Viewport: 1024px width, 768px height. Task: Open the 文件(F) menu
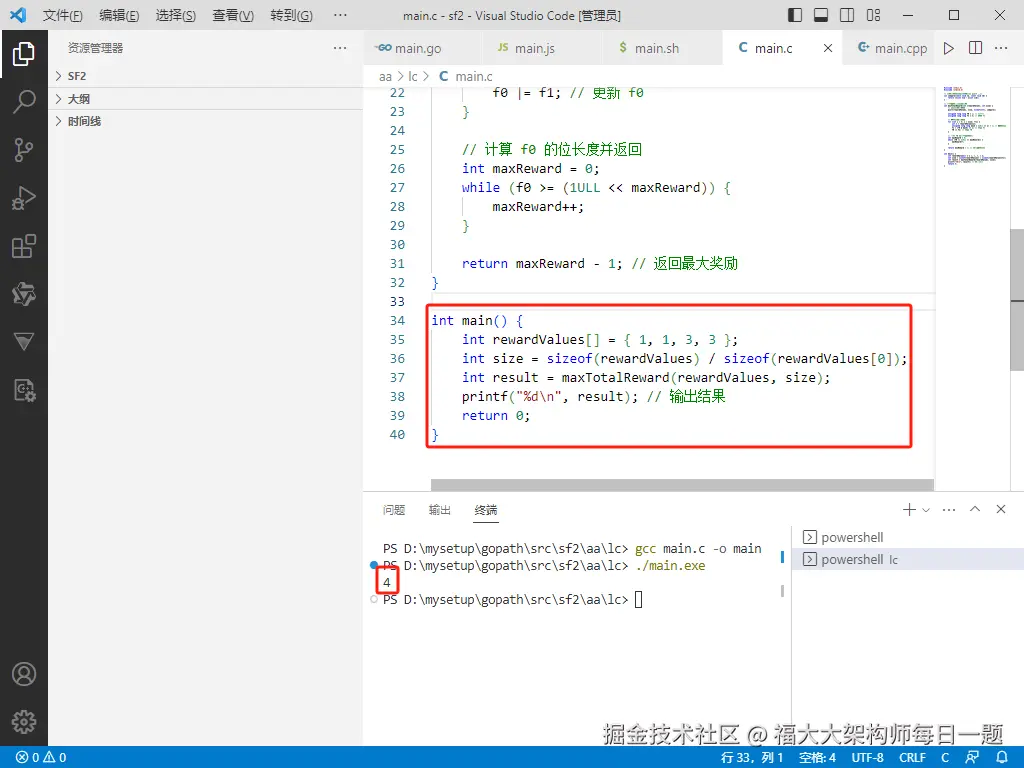tap(63, 15)
